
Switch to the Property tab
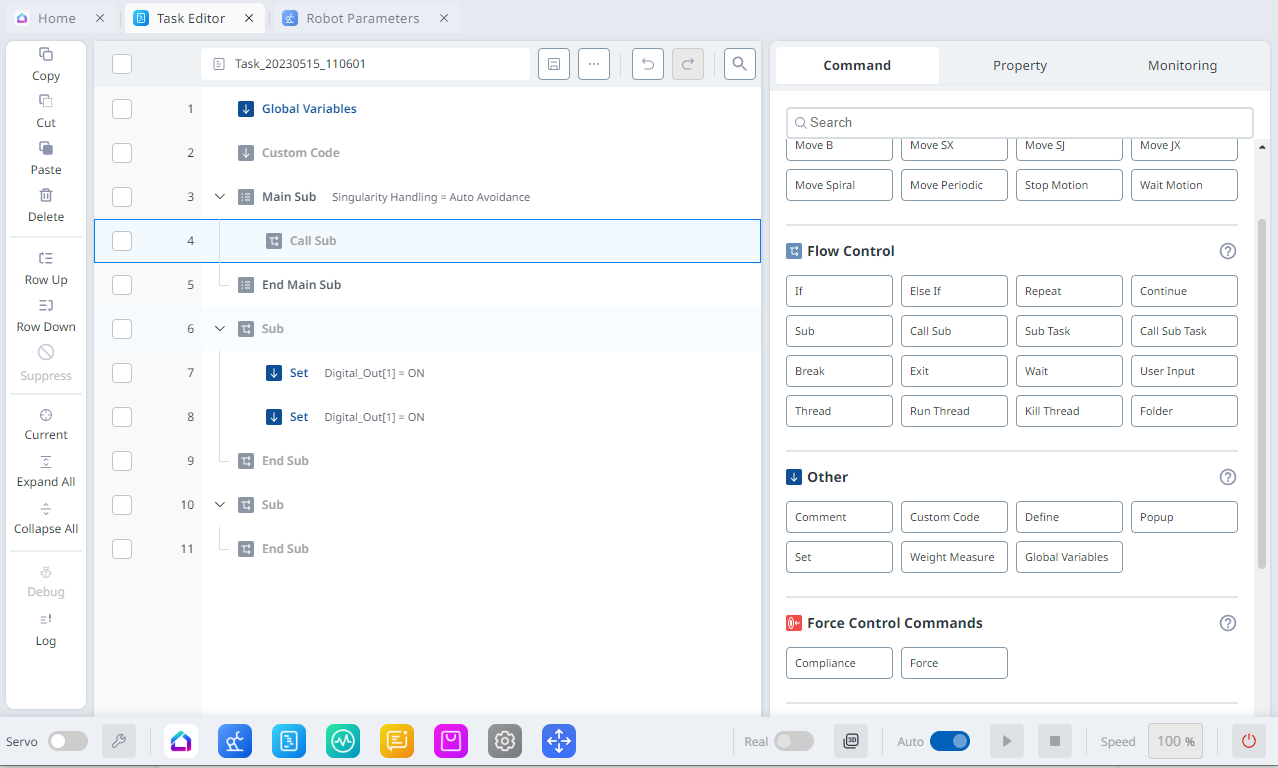pyautogui.click(x=1019, y=65)
